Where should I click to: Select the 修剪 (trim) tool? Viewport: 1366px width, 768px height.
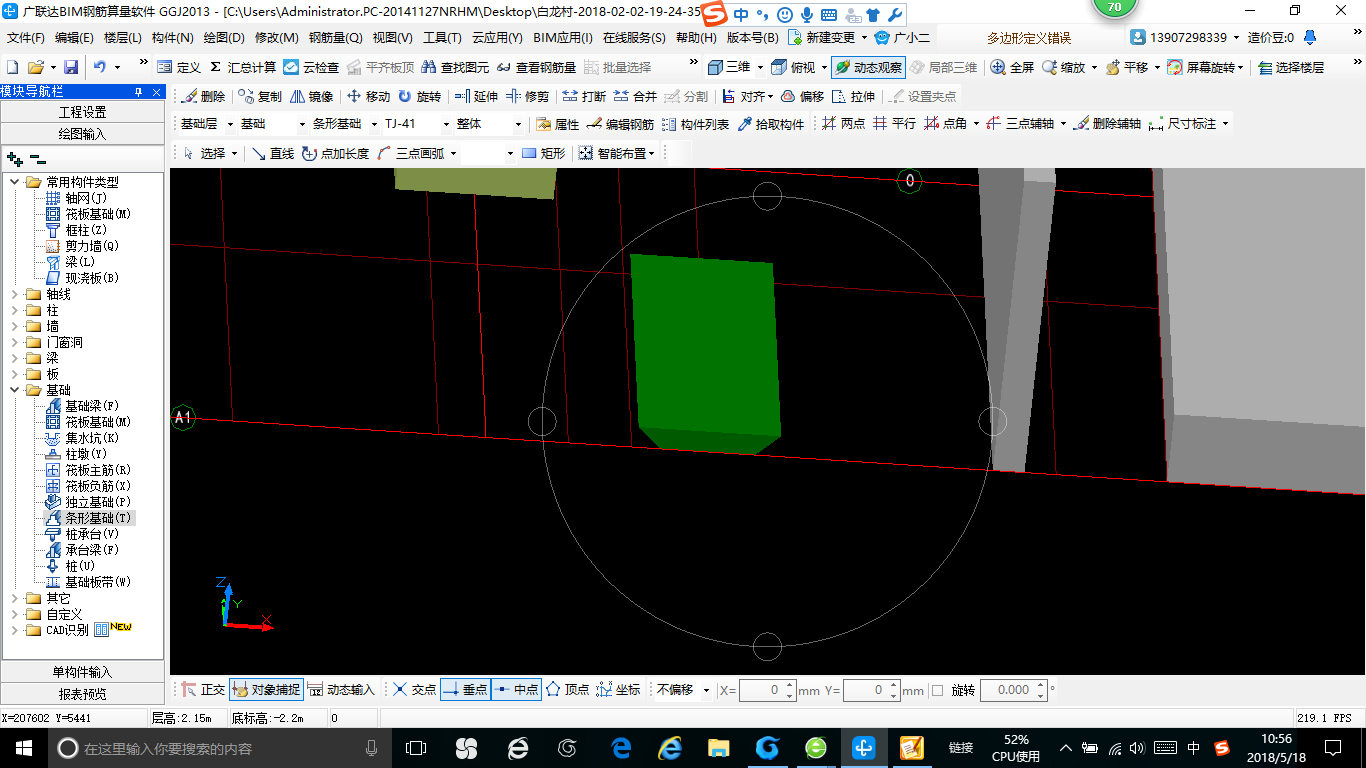pyautogui.click(x=527, y=96)
